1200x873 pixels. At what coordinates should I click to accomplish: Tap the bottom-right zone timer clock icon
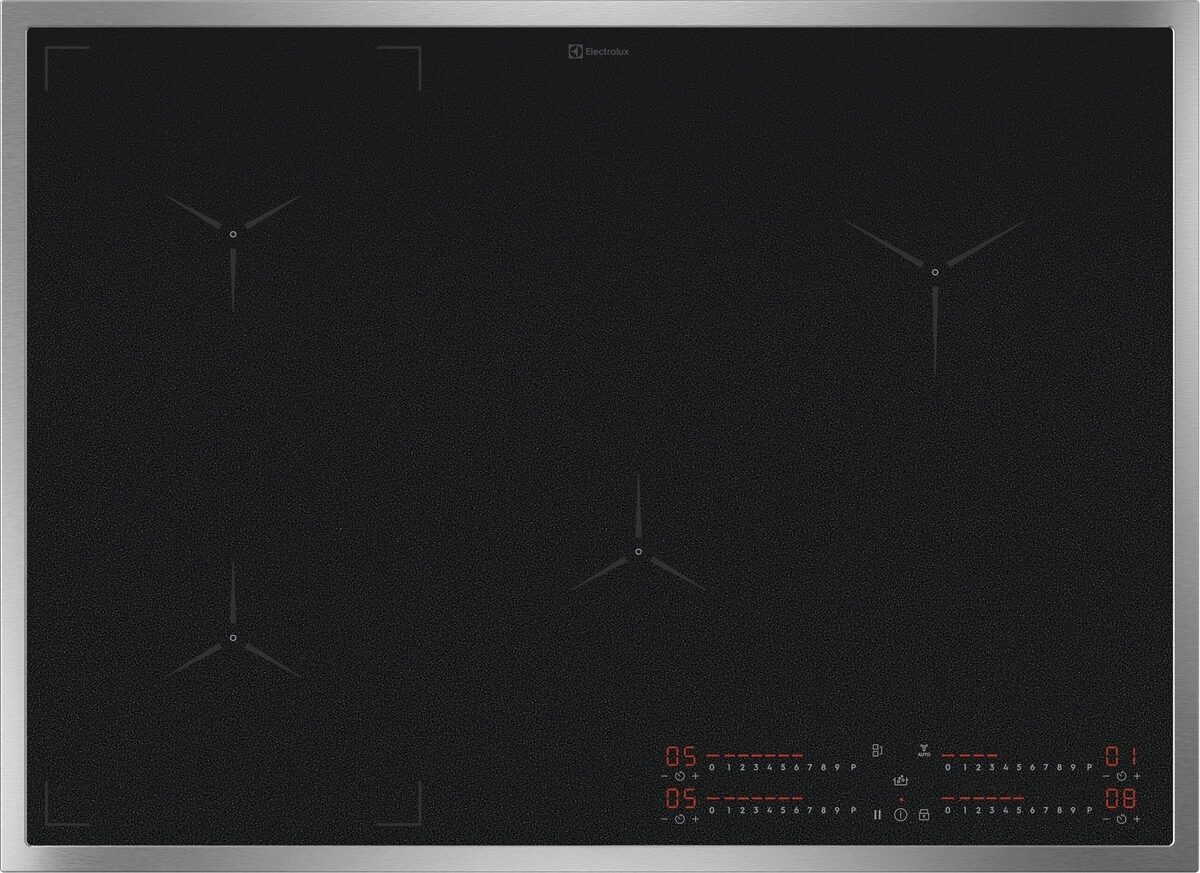pos(1121,819)
